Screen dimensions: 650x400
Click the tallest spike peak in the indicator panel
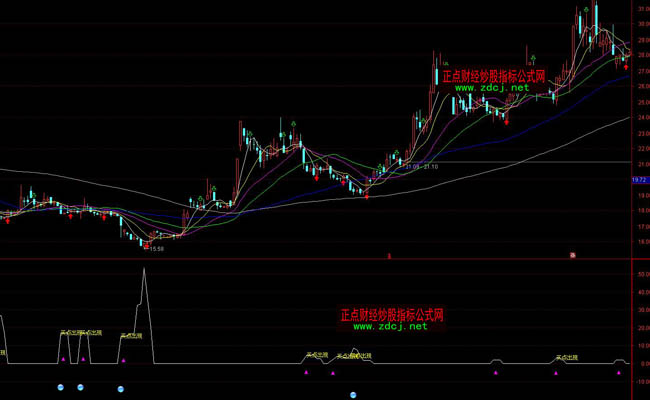click(x=145, y=269)
